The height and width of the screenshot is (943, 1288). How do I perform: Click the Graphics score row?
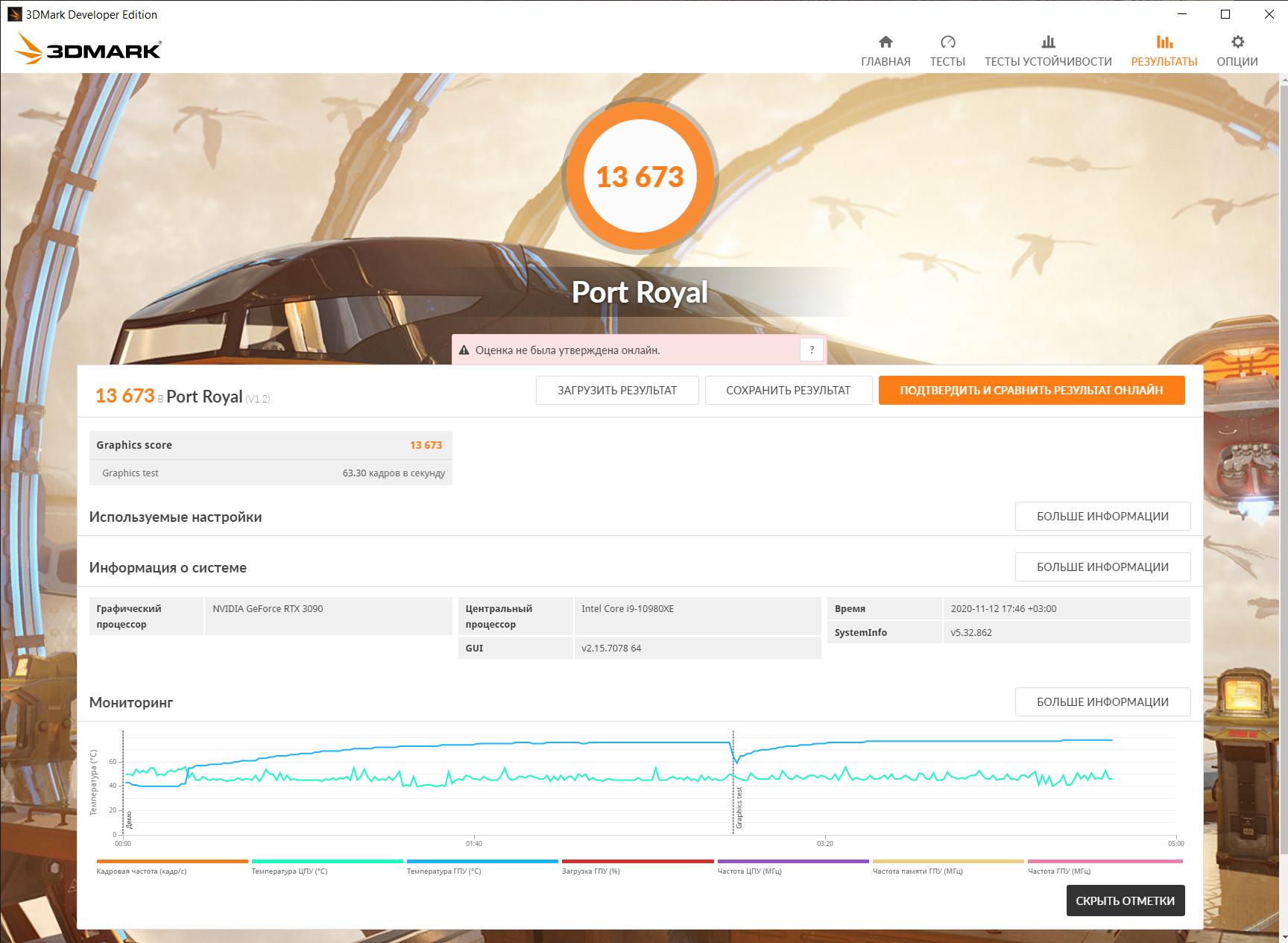pyautogui.click(x=271, y=445)
